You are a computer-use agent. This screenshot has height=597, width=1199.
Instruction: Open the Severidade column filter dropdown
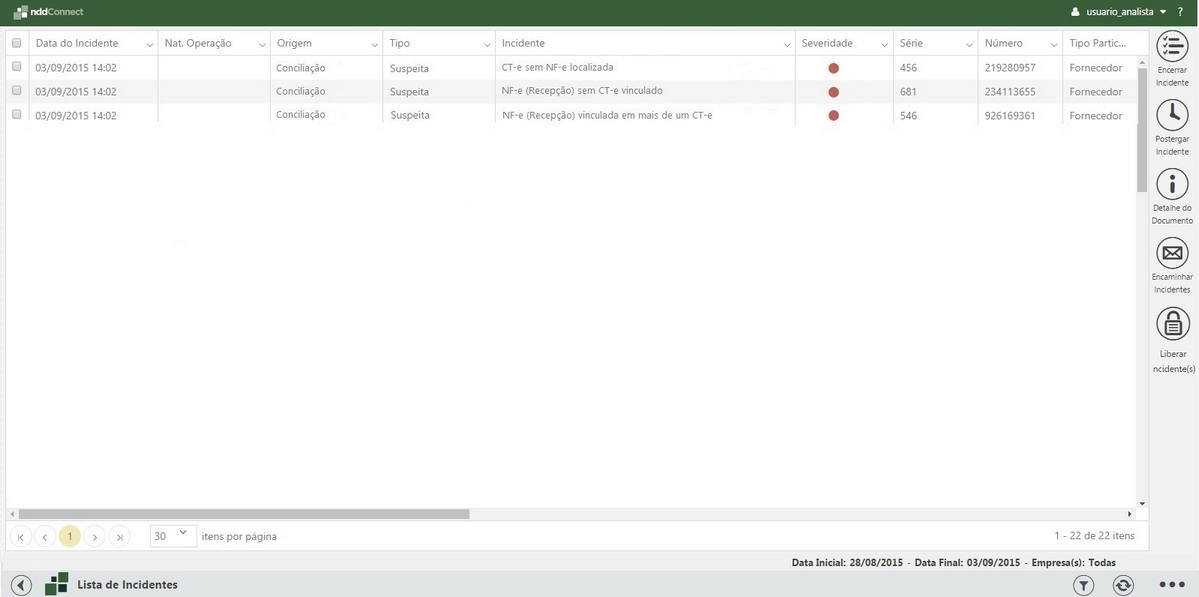(x=884, y=44)
